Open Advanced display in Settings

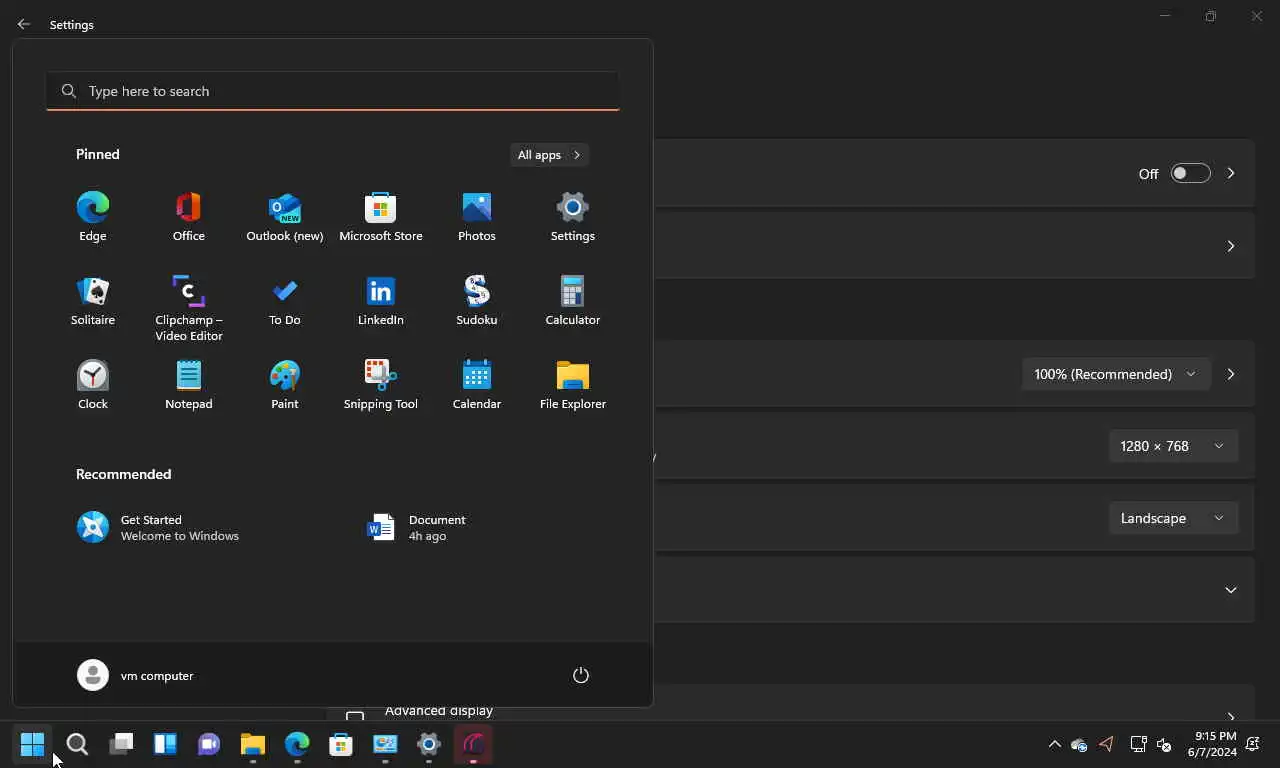[439, 711]
